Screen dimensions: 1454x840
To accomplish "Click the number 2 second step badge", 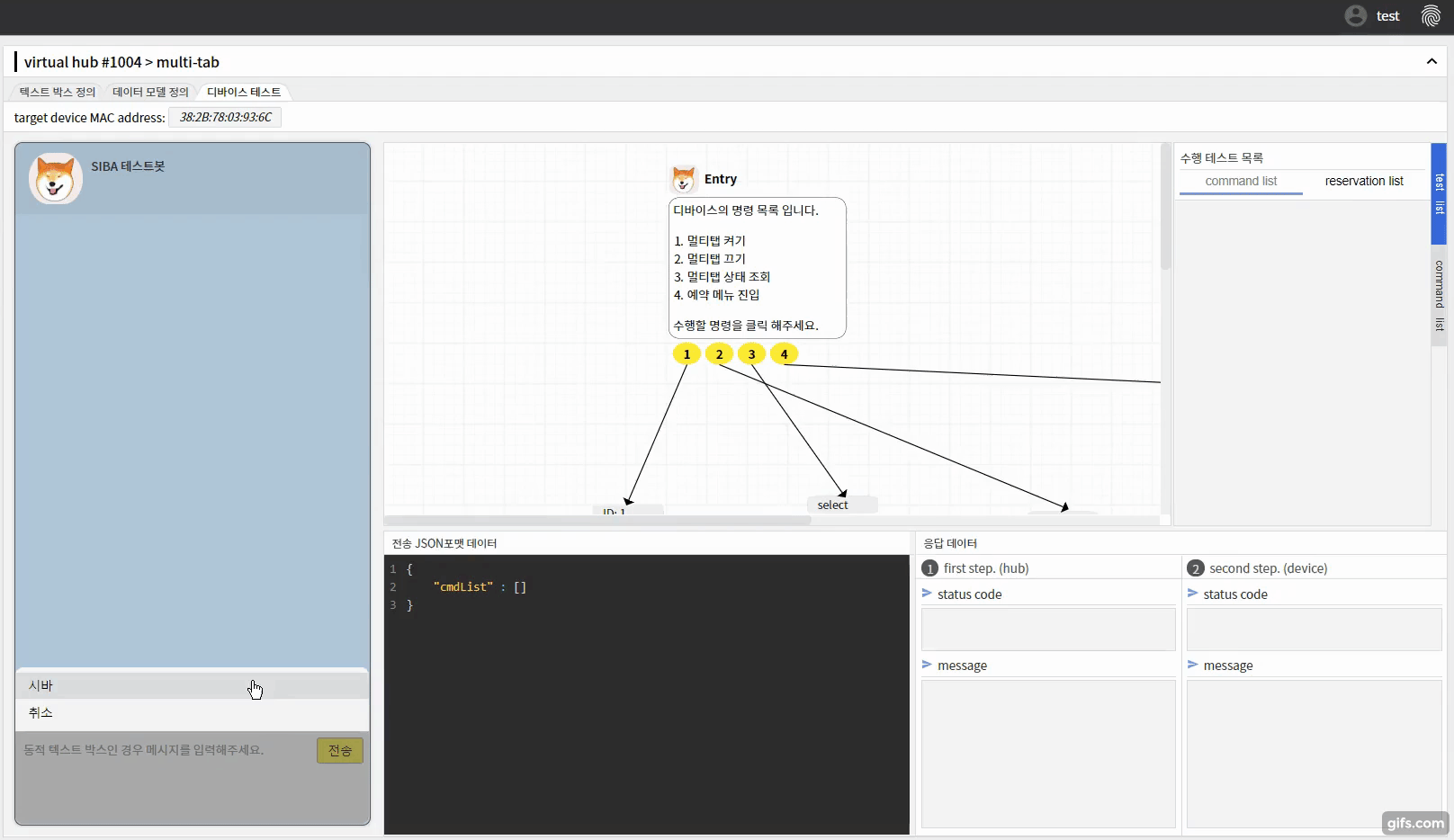I will (1196, 568).
